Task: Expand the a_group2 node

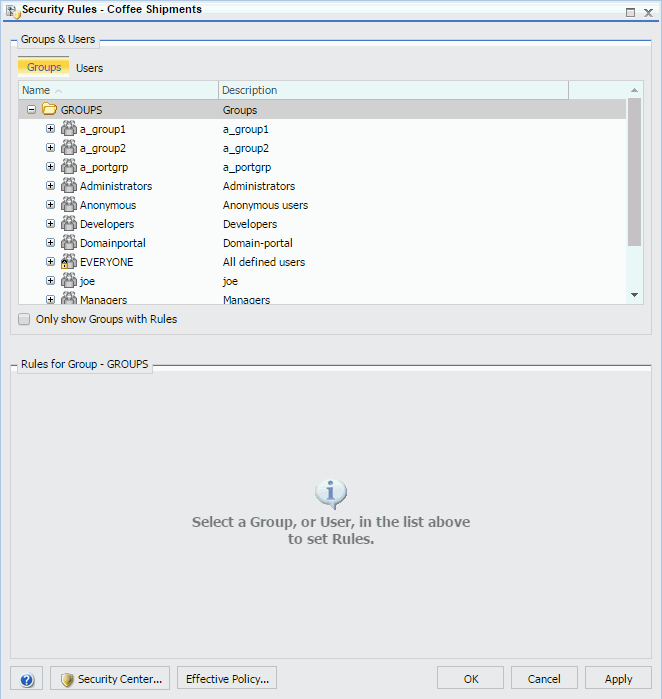Action: click(50, 148)
